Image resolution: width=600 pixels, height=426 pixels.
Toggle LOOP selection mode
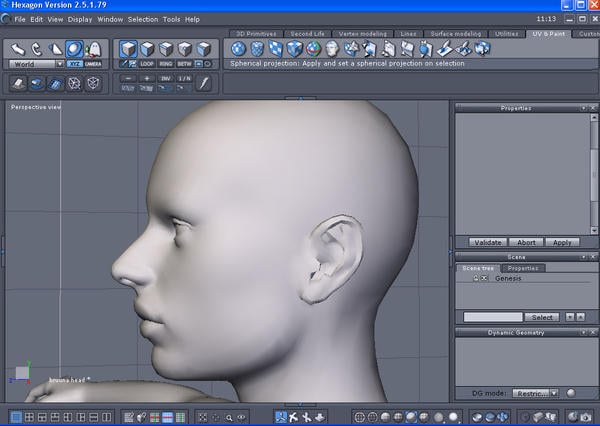147,63
